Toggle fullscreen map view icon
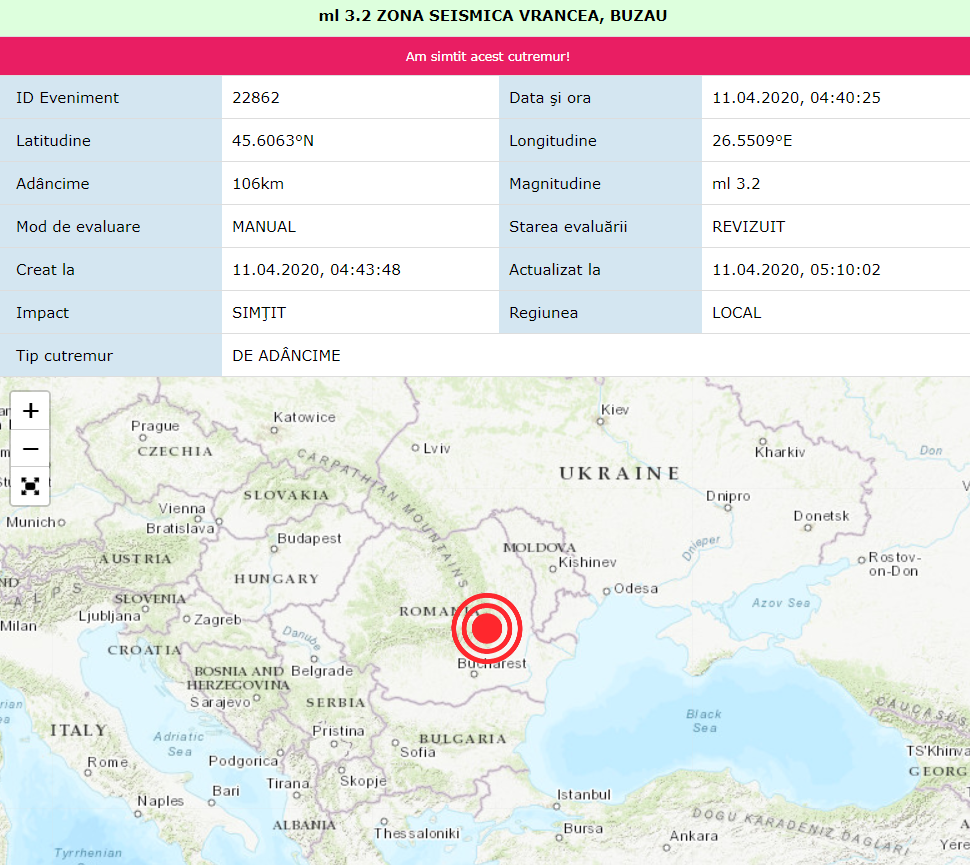This screenshot has height=865, width=970. pos(31,486)
